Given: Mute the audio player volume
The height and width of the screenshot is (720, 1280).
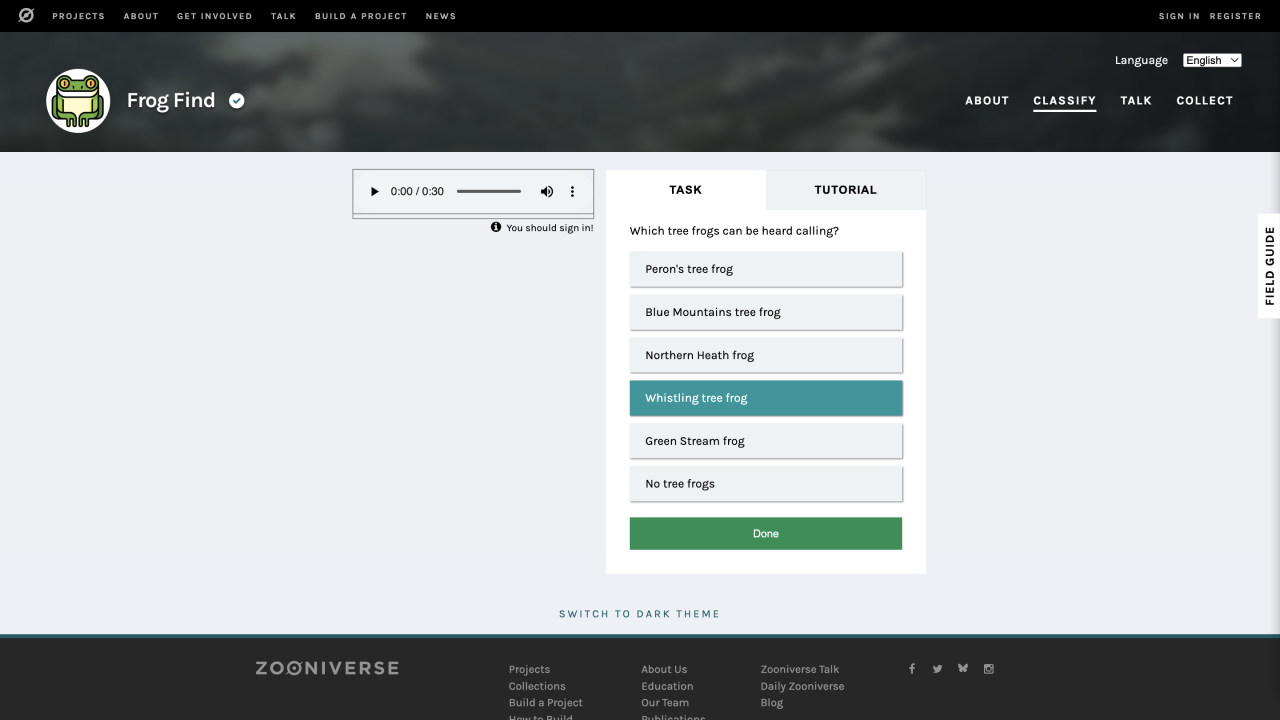Looking at the screenshot, I should click(547, 191).
